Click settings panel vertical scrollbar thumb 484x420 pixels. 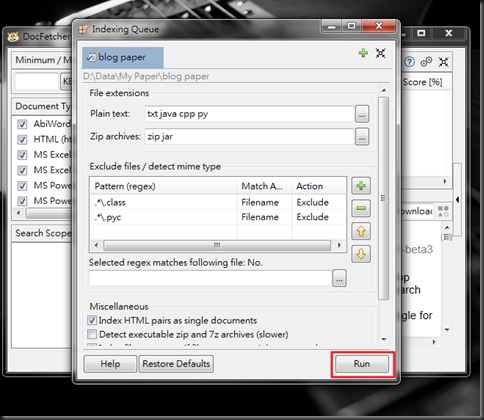(x=384, y=198)
